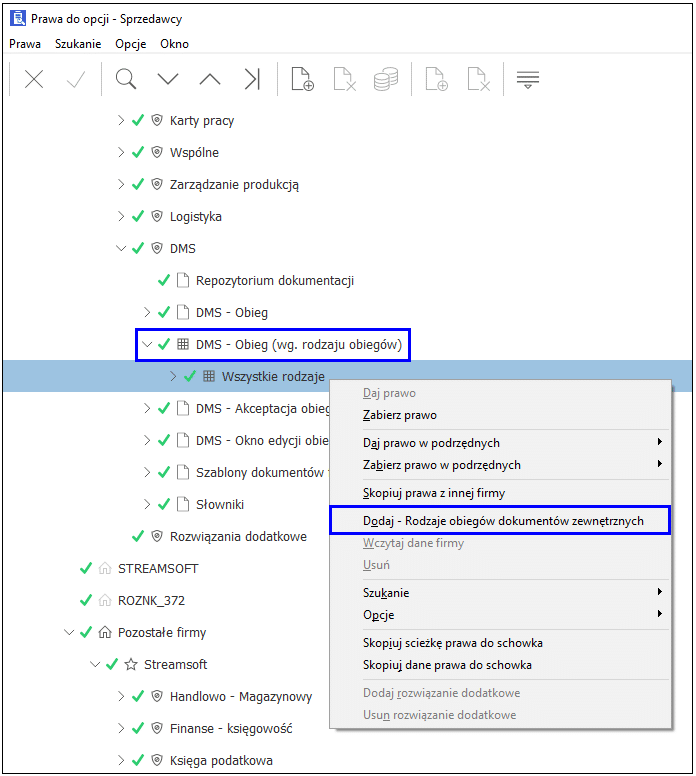Viewport: 696px width, 776px height.
Task: Collapse DMS - Obieg (wg. rodzaju obiegów) node
Action: coord(147,344)
